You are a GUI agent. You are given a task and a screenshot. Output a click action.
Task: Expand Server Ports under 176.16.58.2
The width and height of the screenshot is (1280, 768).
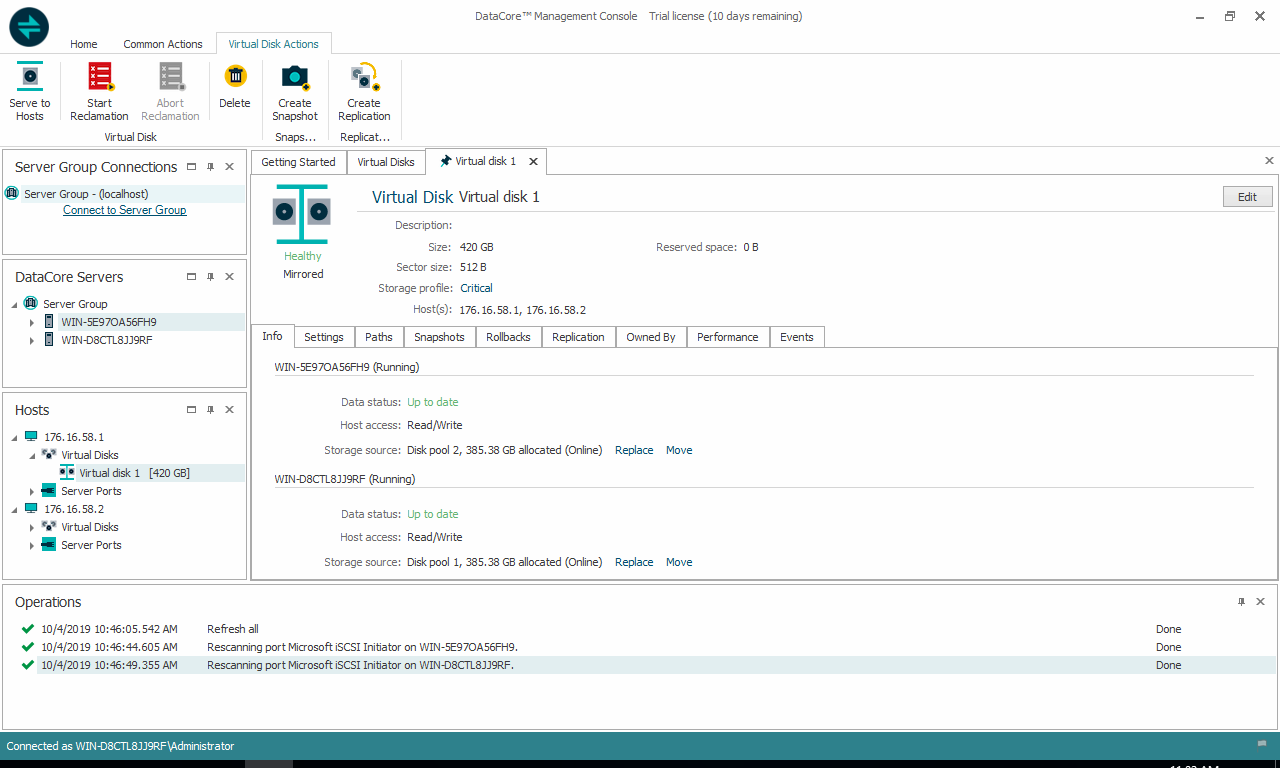[x=32, y=545]
